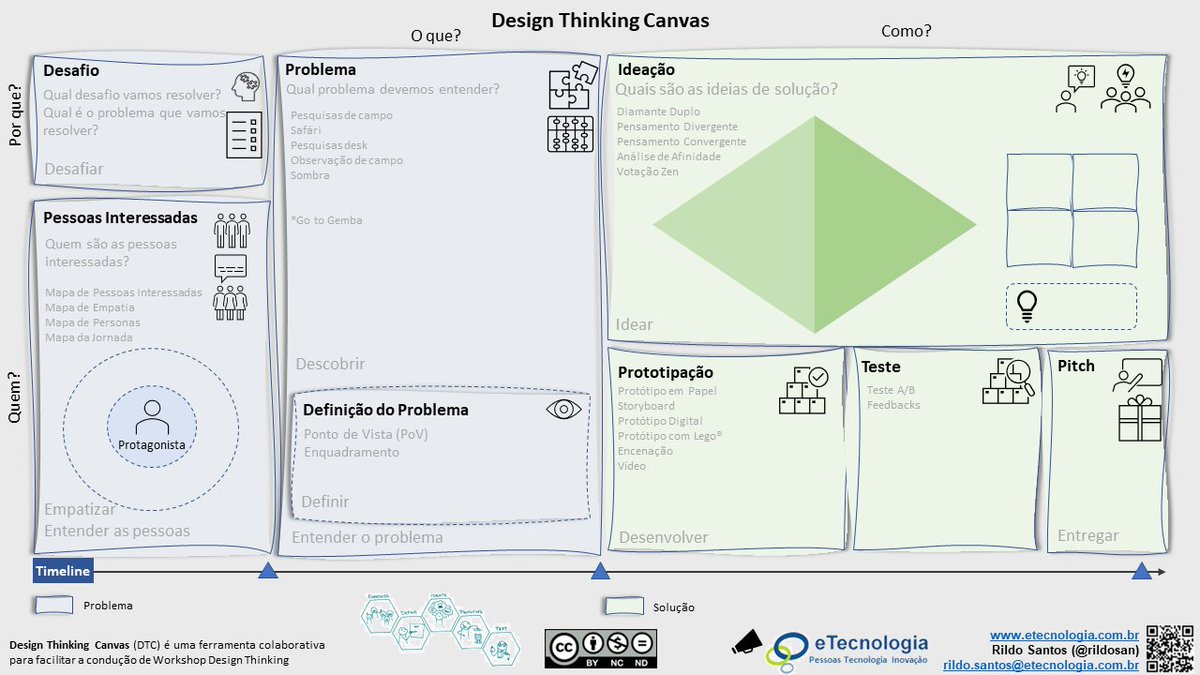Click the "Entender o problema" label
The image size is (1200, 675).
click(x=367, y=537)
